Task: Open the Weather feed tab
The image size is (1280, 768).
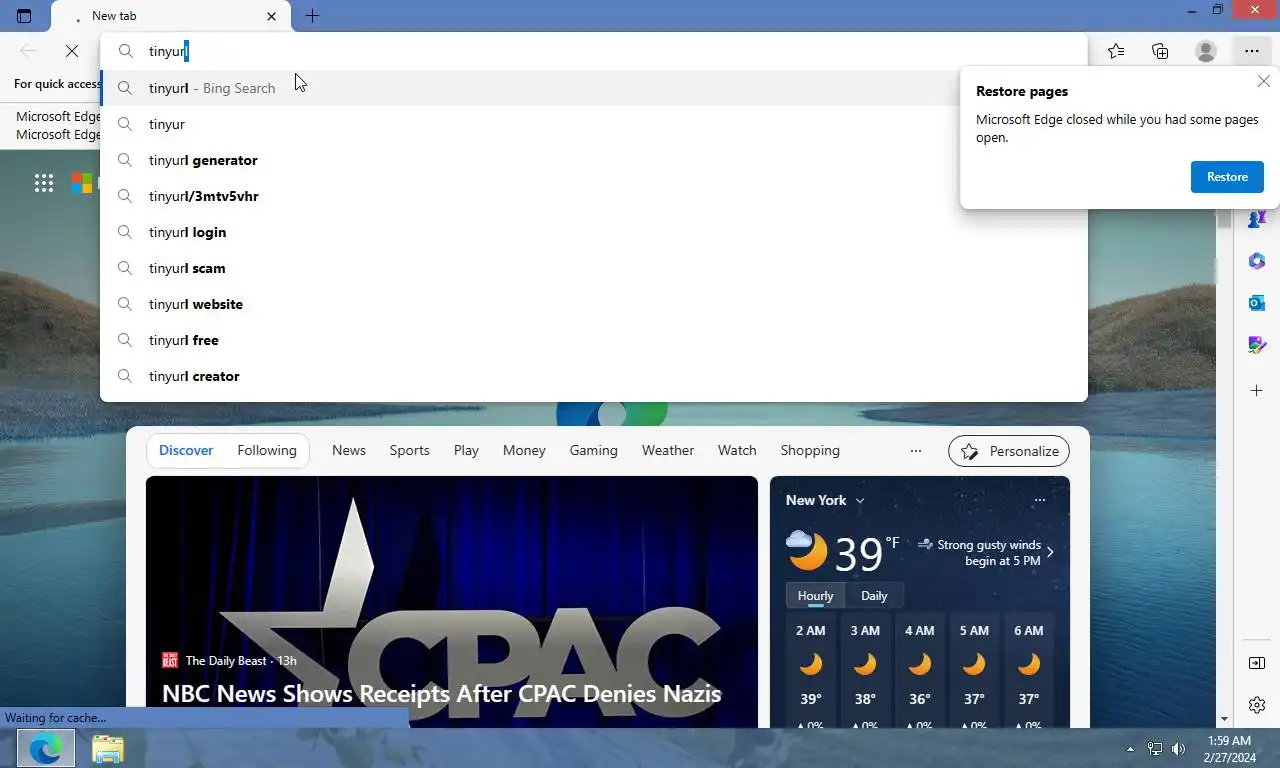Action: click(668, 450)
